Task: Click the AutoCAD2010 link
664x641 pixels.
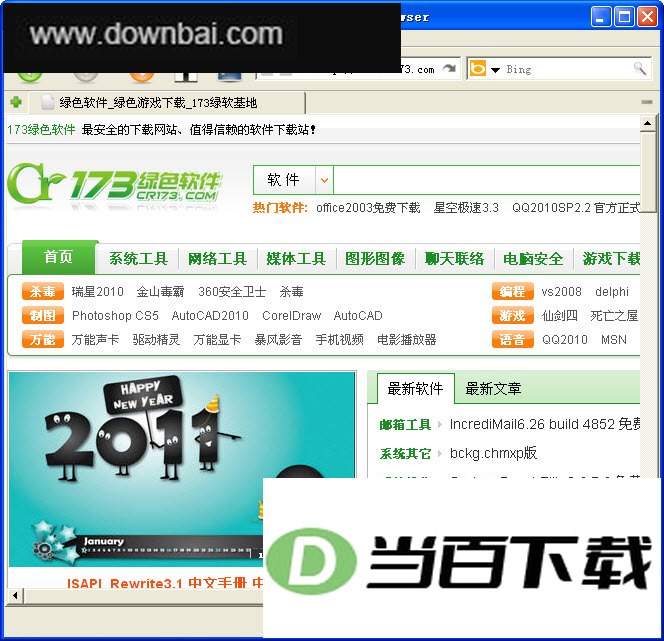Action: pos(210,316)
